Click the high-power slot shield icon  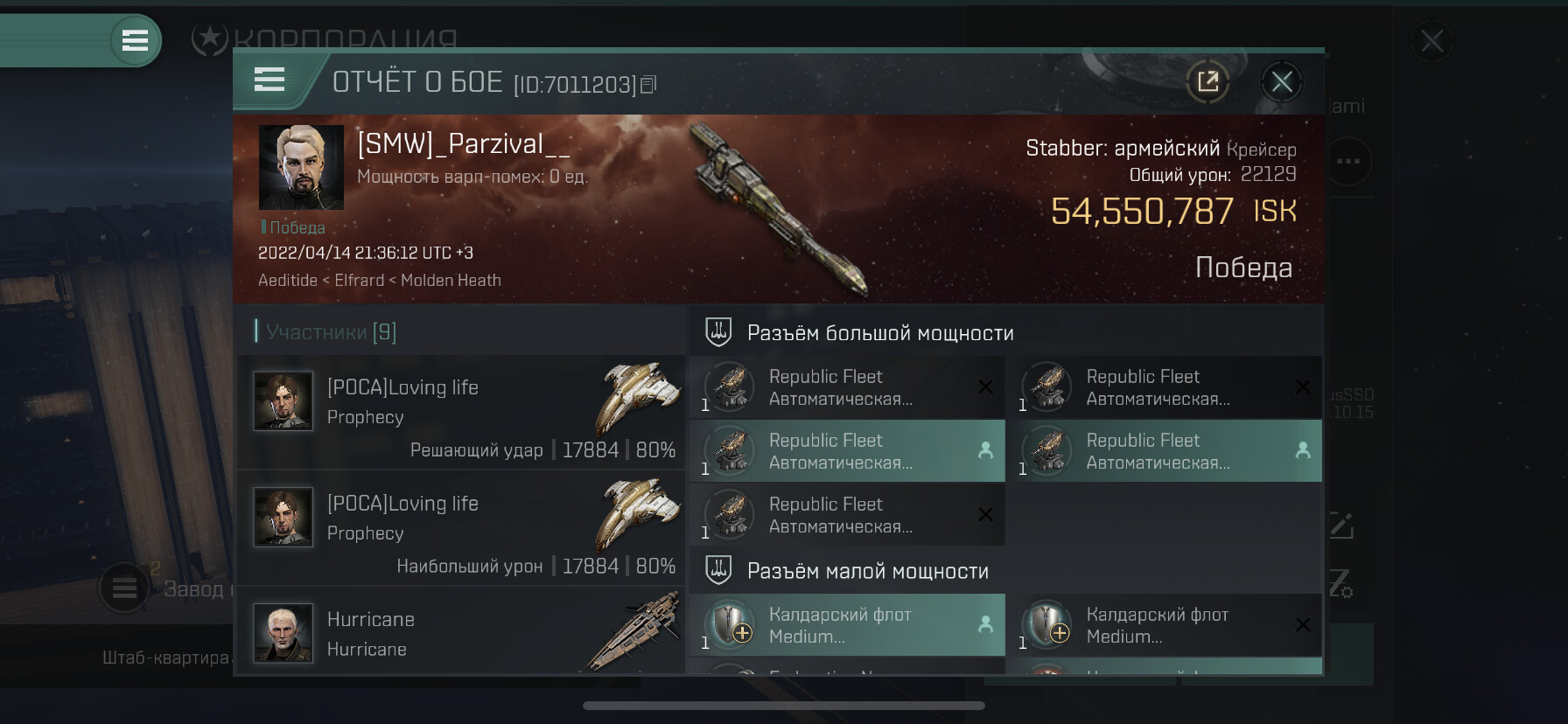(x=718, y=332)
